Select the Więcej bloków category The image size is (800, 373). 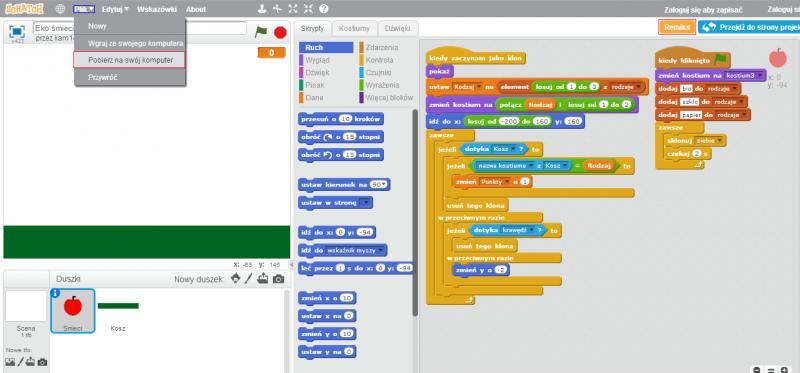(386, 97)
